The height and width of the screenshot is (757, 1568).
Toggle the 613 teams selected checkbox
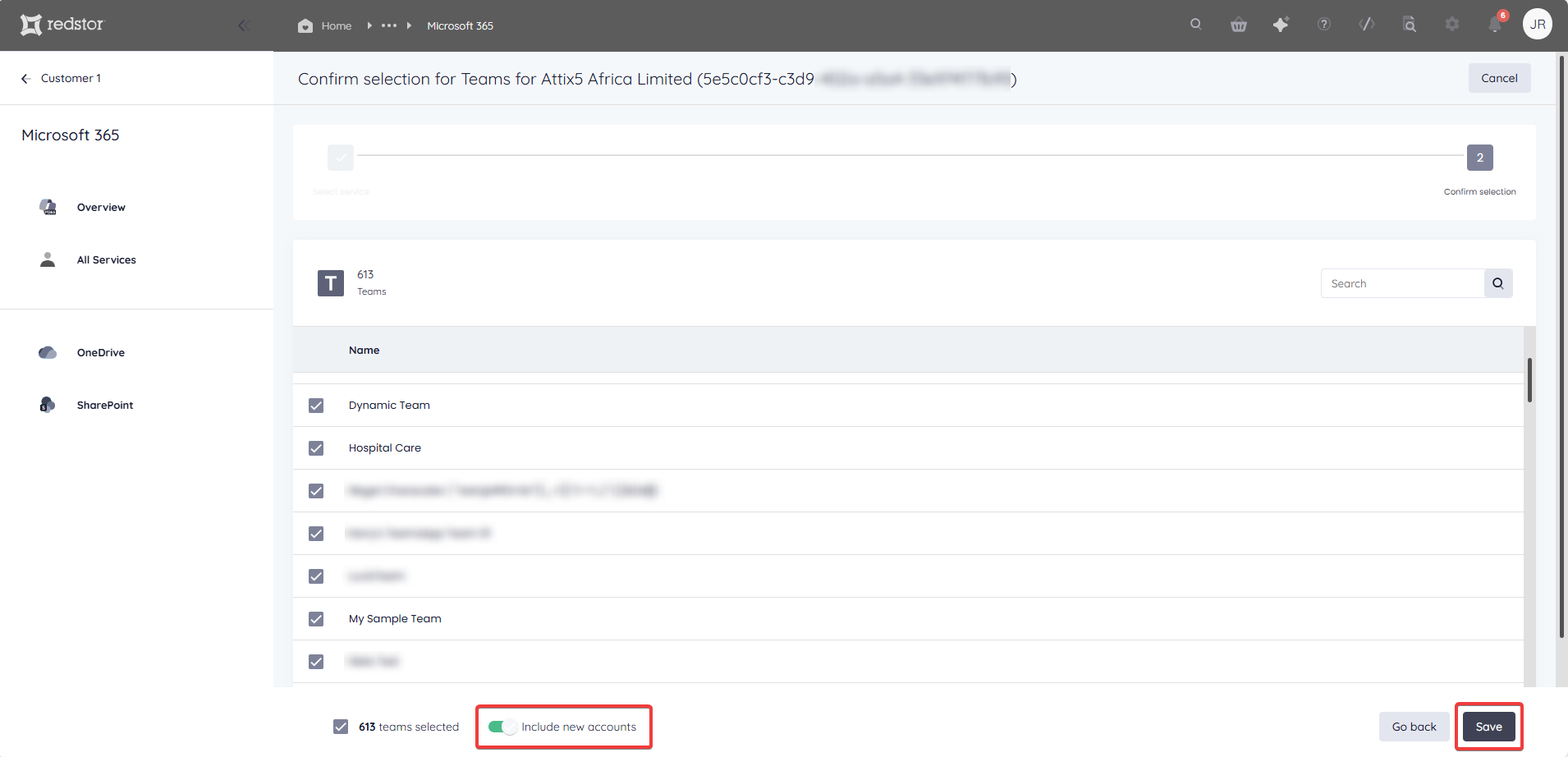tap(341, 727)
